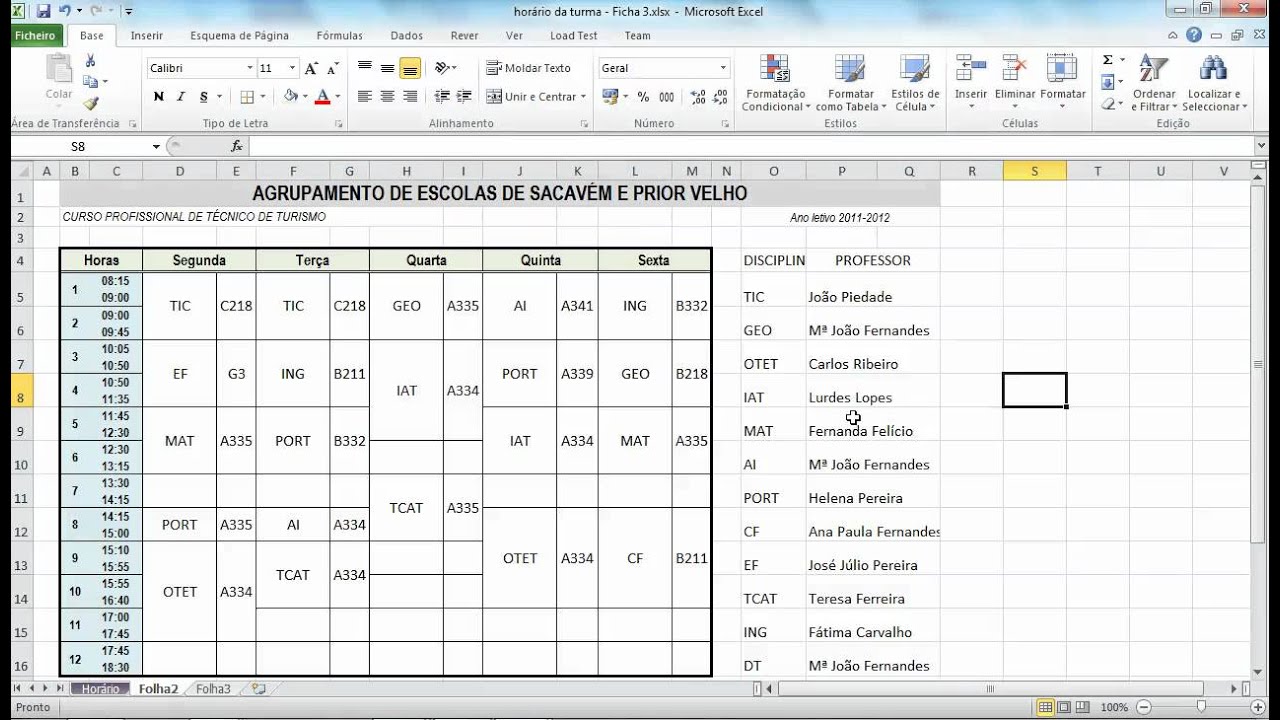1280x720 pixels.
Task: Open the Folha3 sheet tab
Action: pyautogui.click(x=213, y=689)
